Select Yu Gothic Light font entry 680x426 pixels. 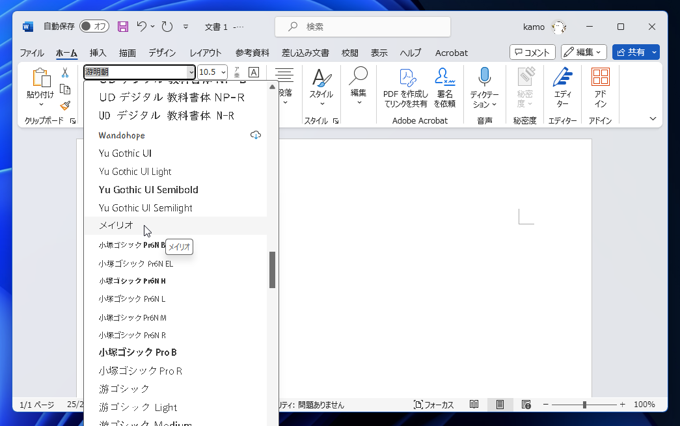pos(176,407)
